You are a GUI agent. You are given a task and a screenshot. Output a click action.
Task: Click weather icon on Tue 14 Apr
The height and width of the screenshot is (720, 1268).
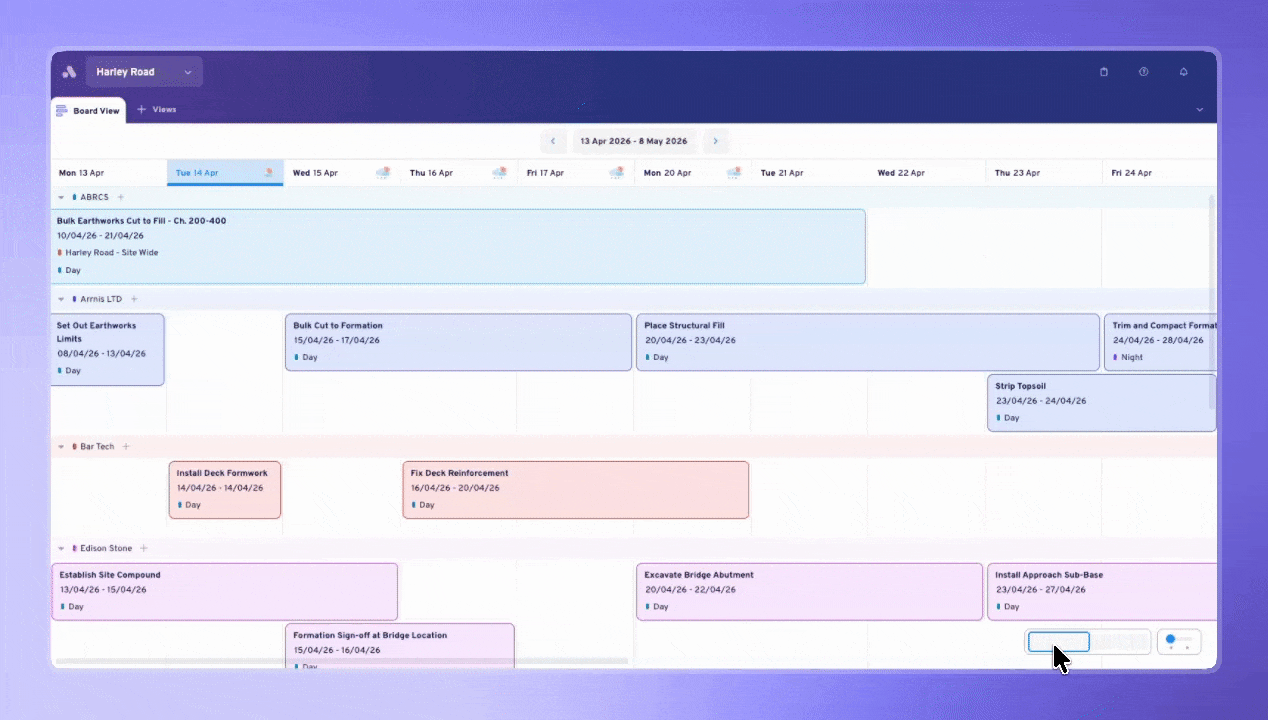pyautogui.click(x=268, y=173)
